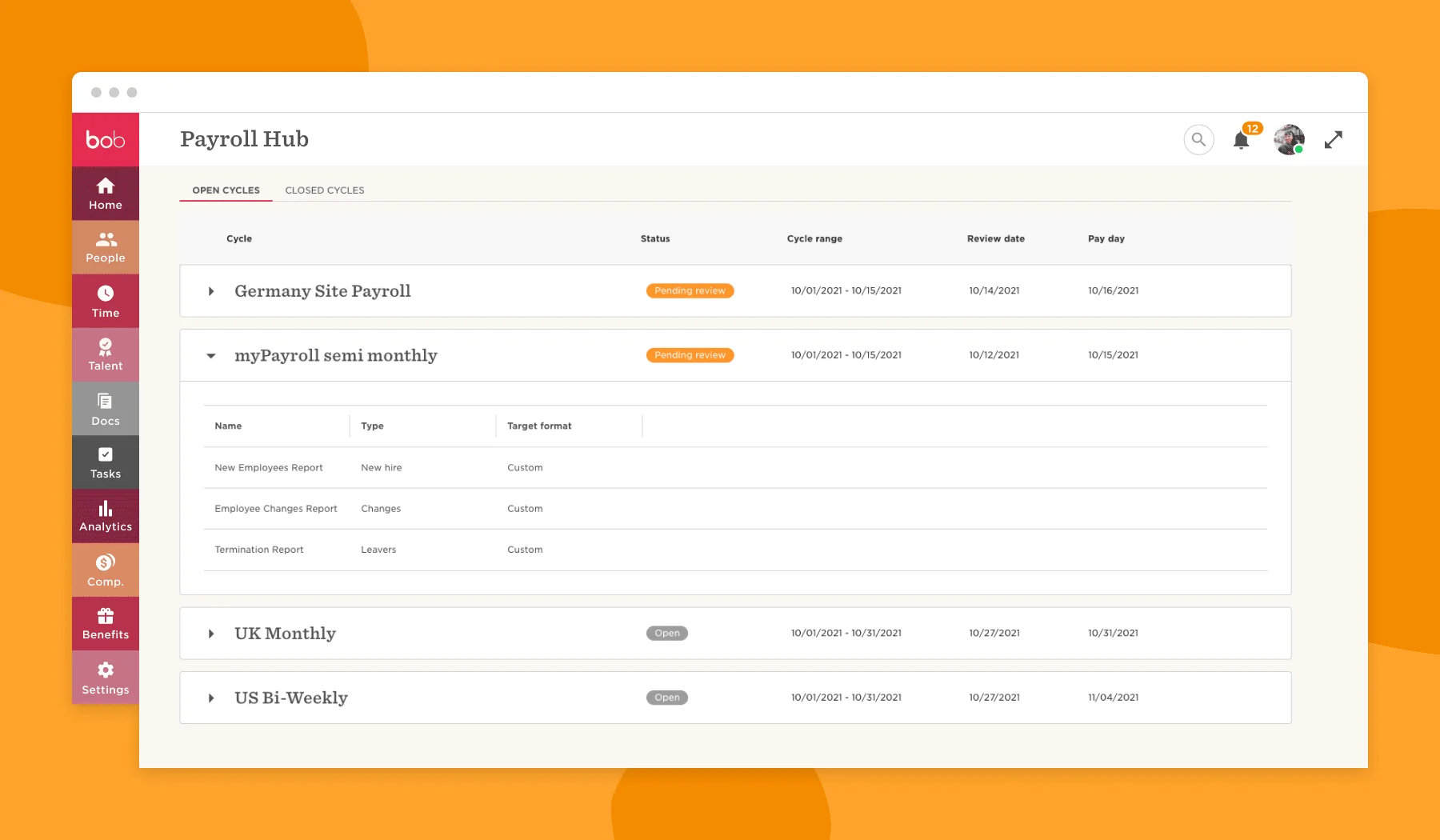Switch to the Closed Cycles tab
Viewport: 1440px width, 840px height.
(325, 190)
